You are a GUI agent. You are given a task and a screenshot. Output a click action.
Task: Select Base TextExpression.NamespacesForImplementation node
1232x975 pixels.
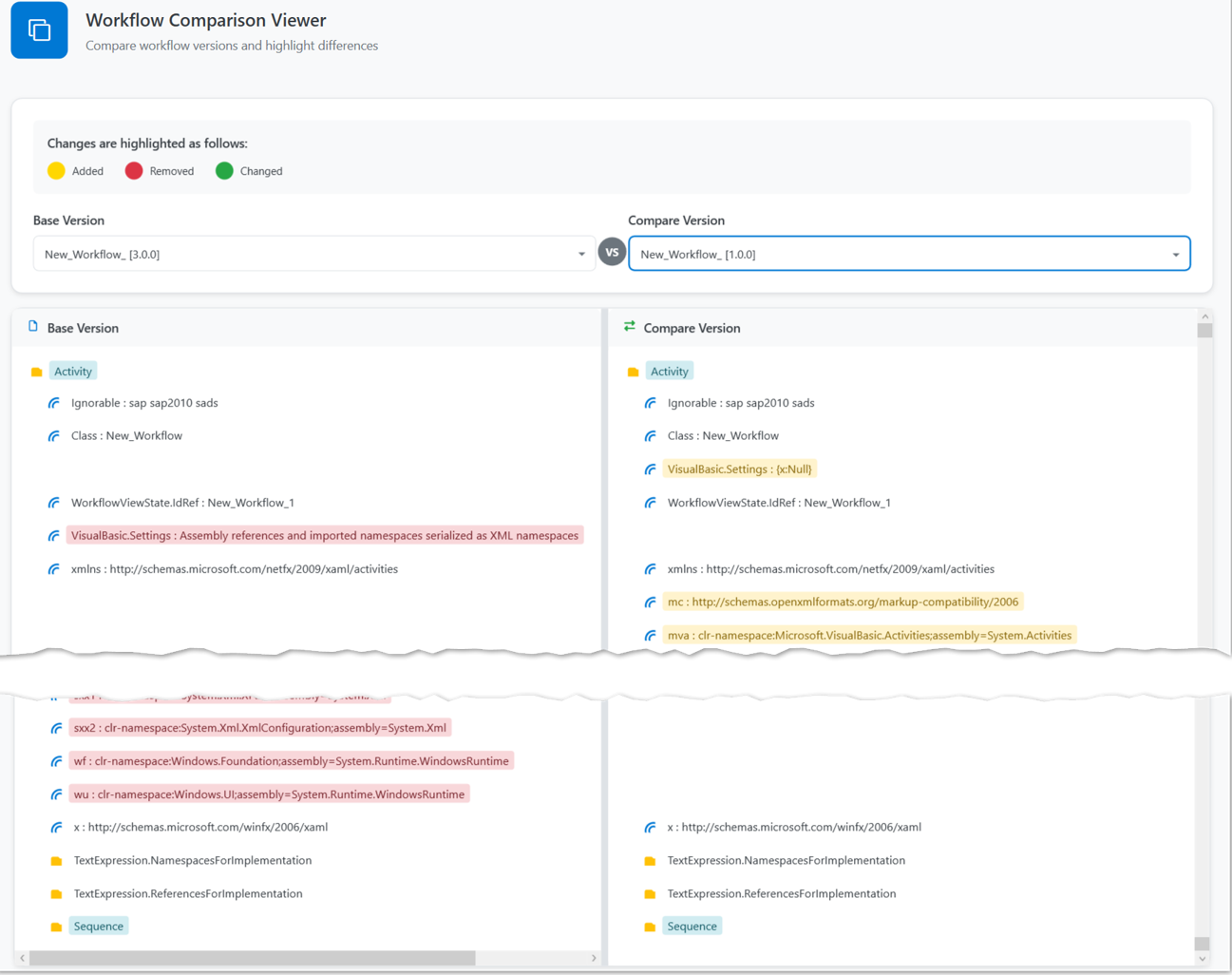[x=193, y=860]
